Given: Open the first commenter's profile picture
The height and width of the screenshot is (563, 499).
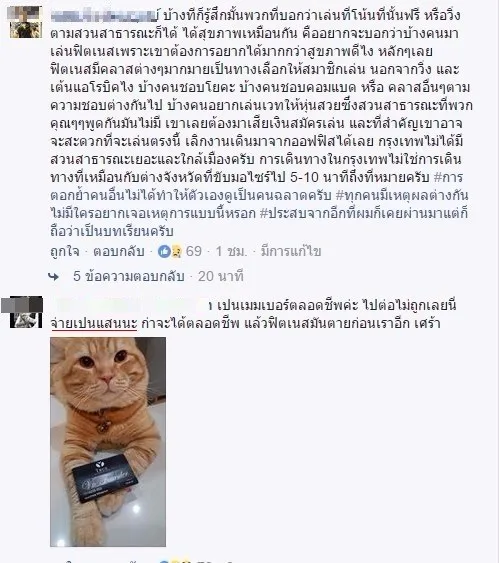Looking at the screenshot, I should (25, 22).
